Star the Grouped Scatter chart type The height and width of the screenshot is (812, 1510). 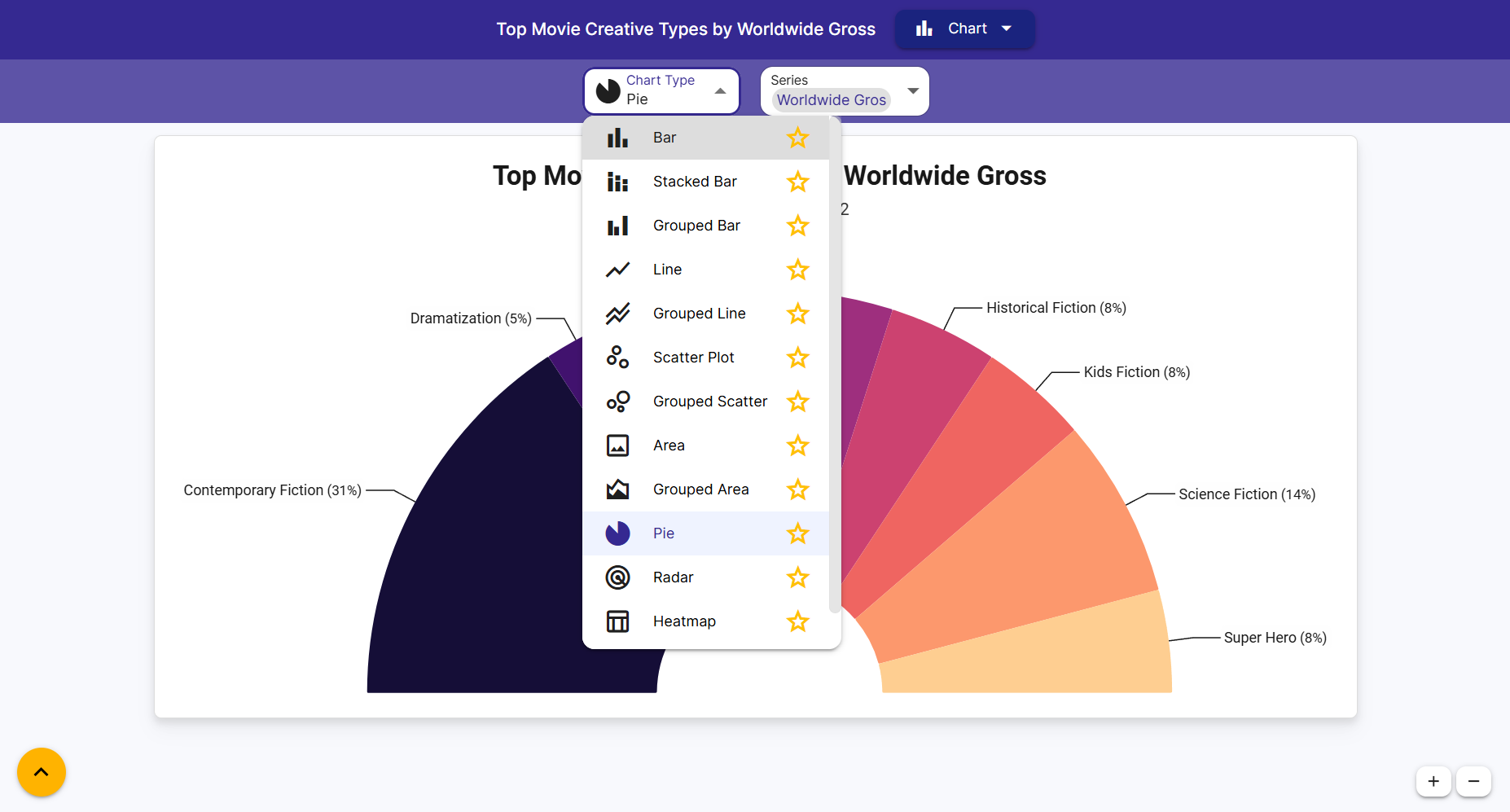pyautogui.click(x=797, y=402)
